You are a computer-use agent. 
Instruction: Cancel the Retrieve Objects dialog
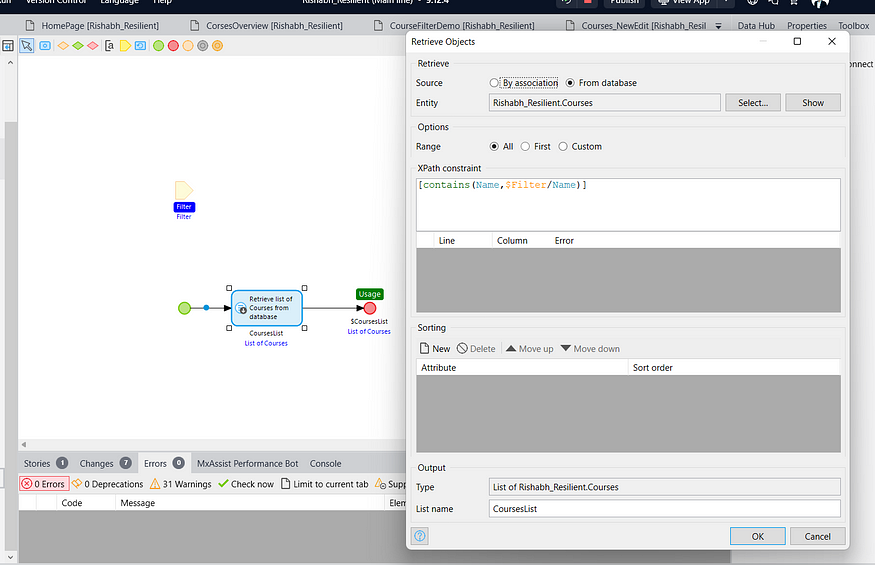coord(818,536)
